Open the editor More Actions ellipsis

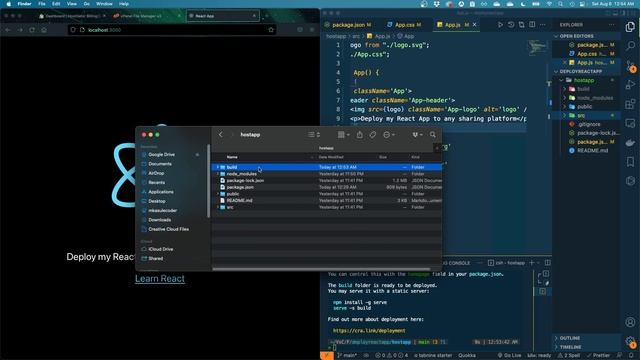(542, 24)
